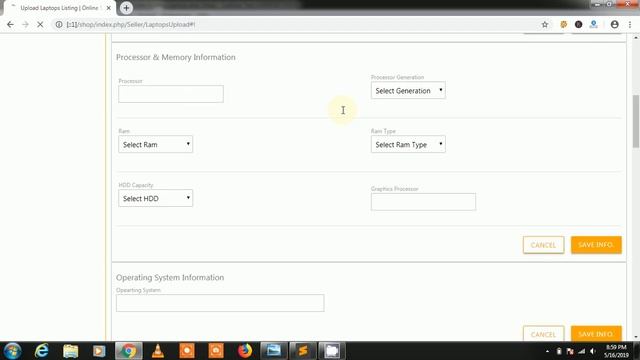Viewport: 640px width, 360px height.
Task: Click the Graphics Processor input field
Action: click(x=423, y=202)
